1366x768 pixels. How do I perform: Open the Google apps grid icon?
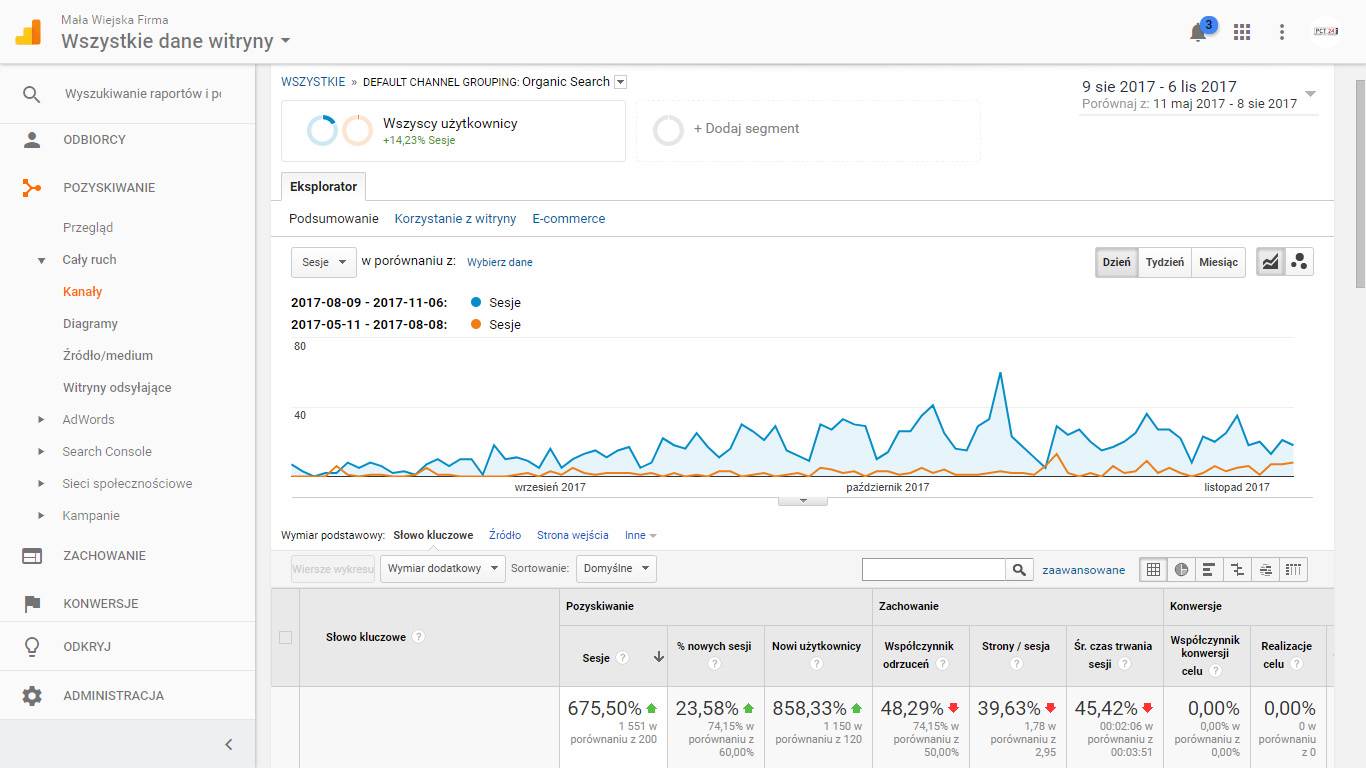(1242, 32)
